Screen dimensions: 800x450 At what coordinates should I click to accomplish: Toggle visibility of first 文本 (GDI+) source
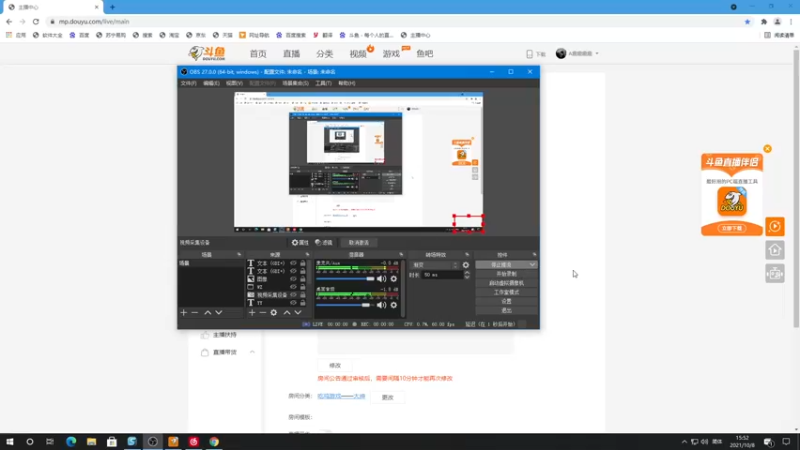click(293, 263)
